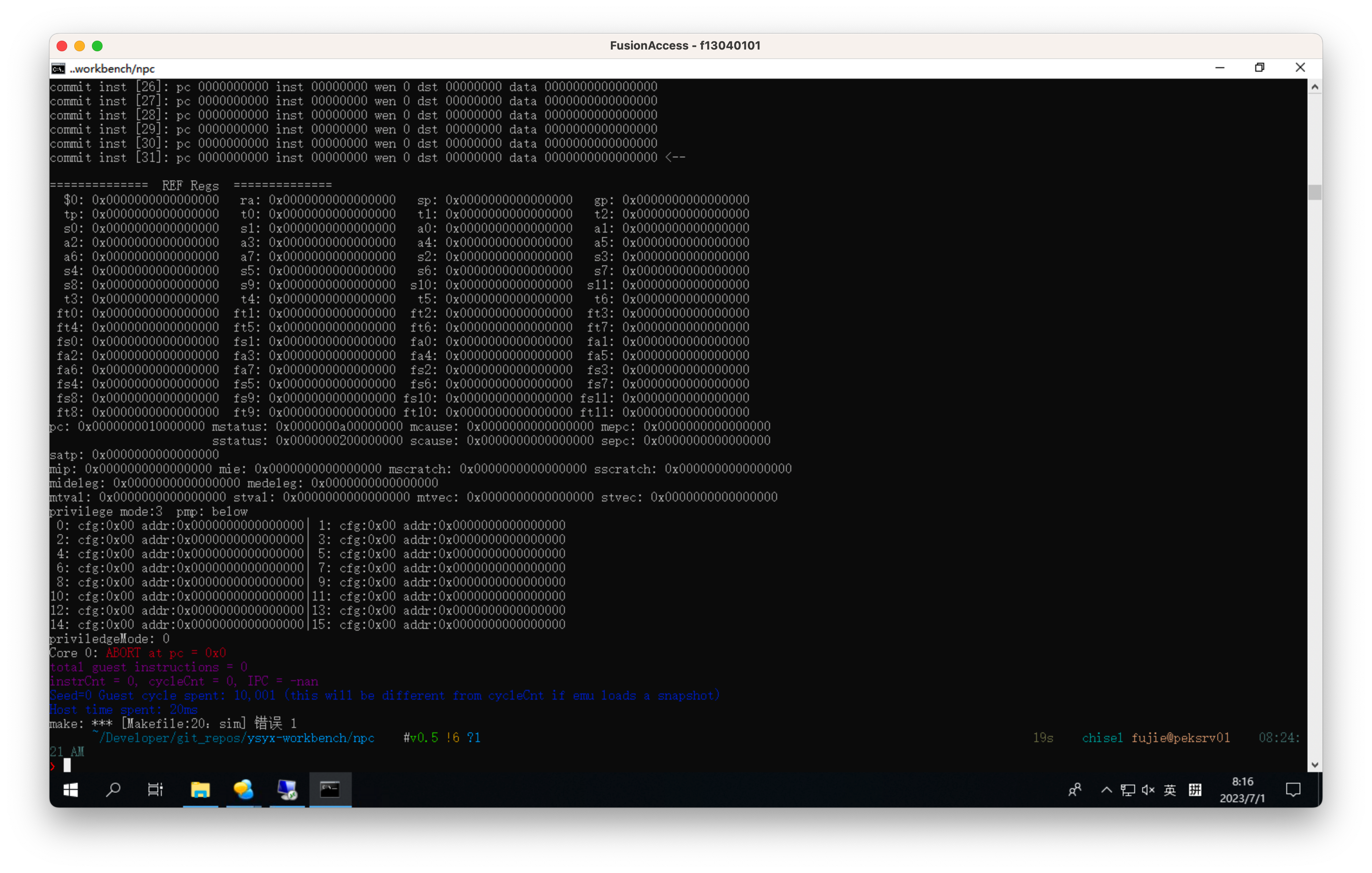Restore down the workbench/npc terminal window

coord(1260,68)
